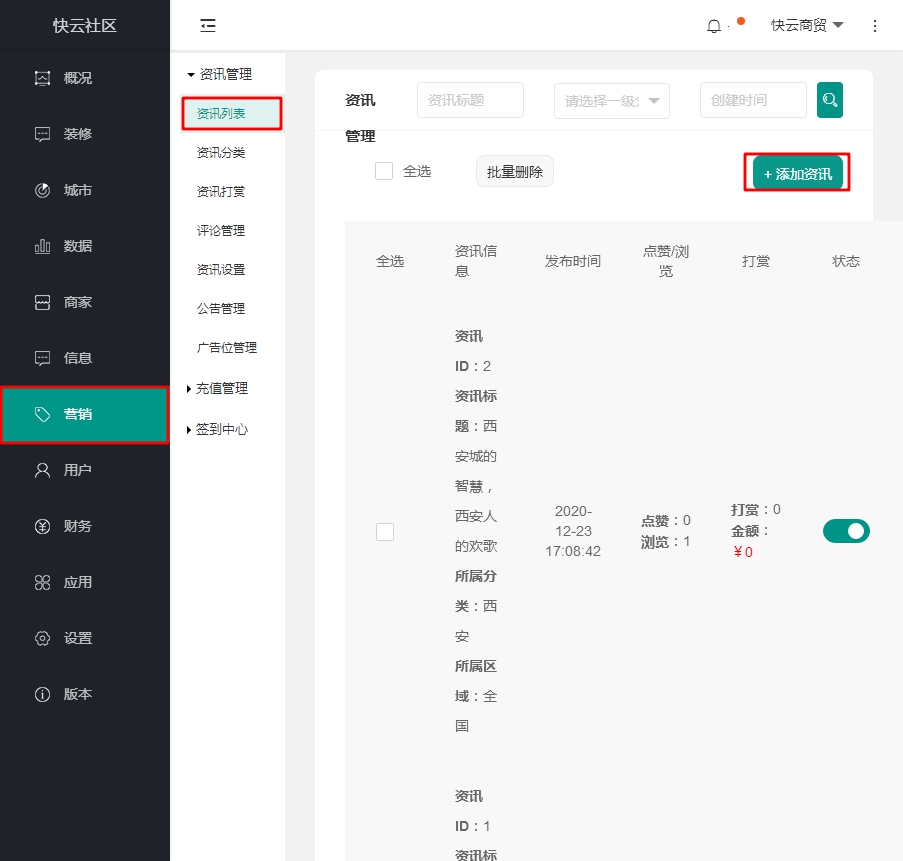Click the sidebar collapse hamburger icon
The width and height of the screenshot is (903, 861).
coord(208,26)
